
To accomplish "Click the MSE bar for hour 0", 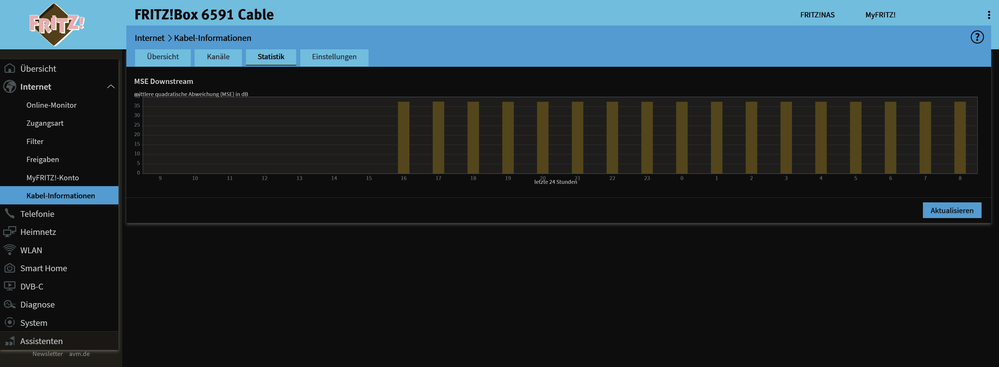I will coord(682,137).
